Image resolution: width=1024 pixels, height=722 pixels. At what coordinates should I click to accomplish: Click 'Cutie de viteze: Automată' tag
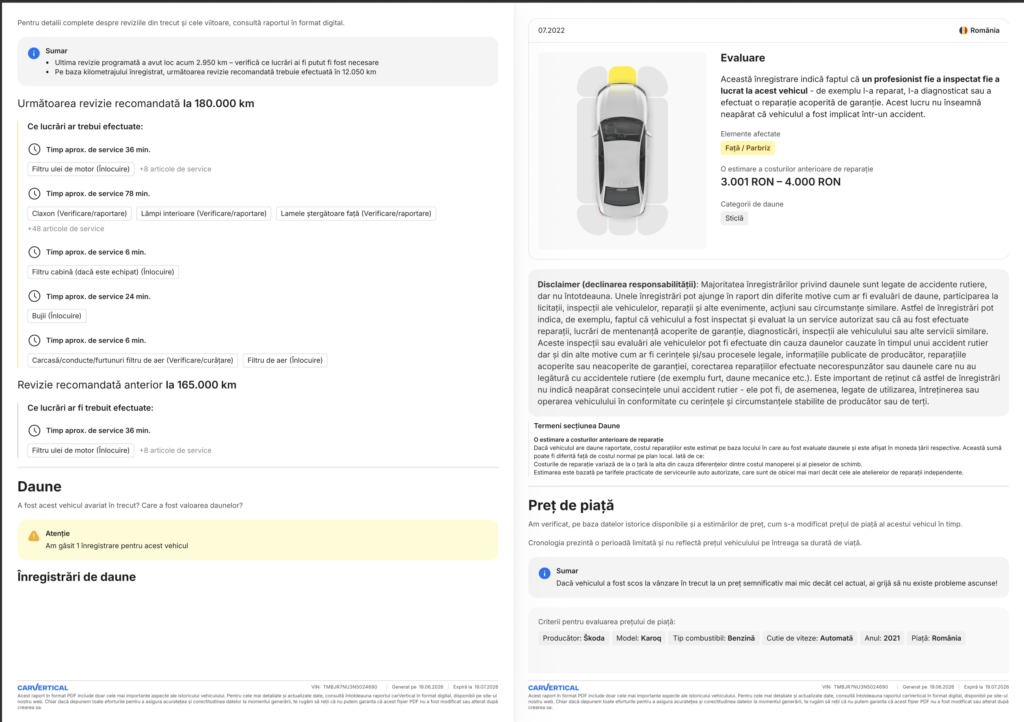pyautogui.click(x=810, y=638)
